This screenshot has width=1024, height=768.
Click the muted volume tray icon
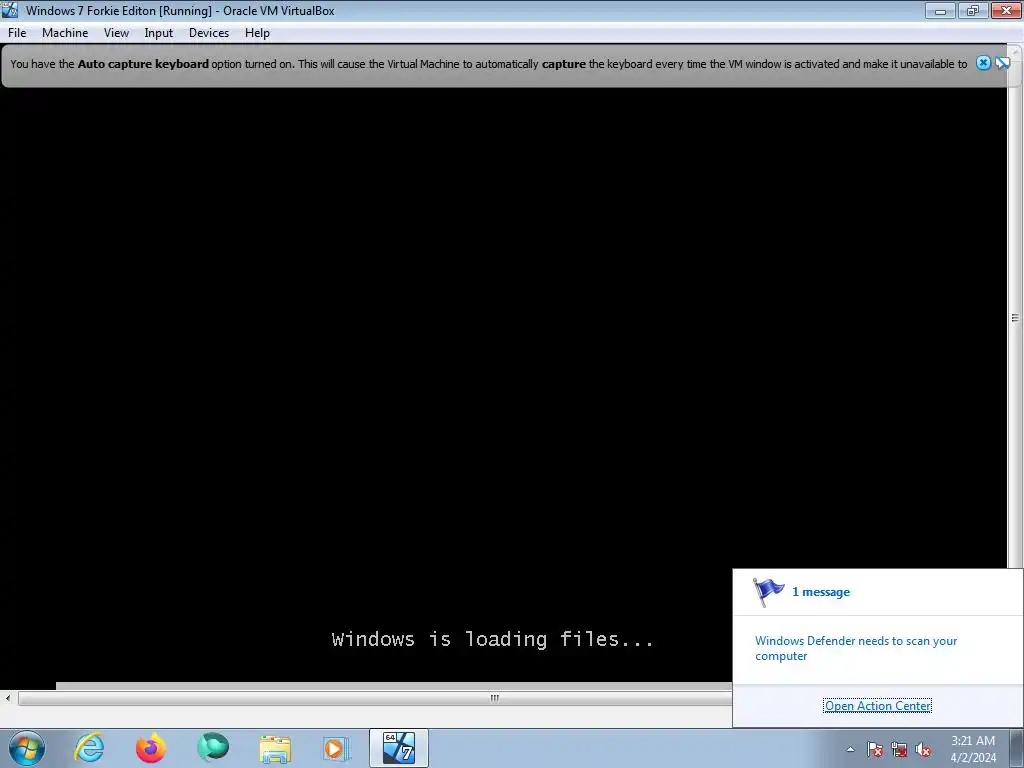coord(923,749)
